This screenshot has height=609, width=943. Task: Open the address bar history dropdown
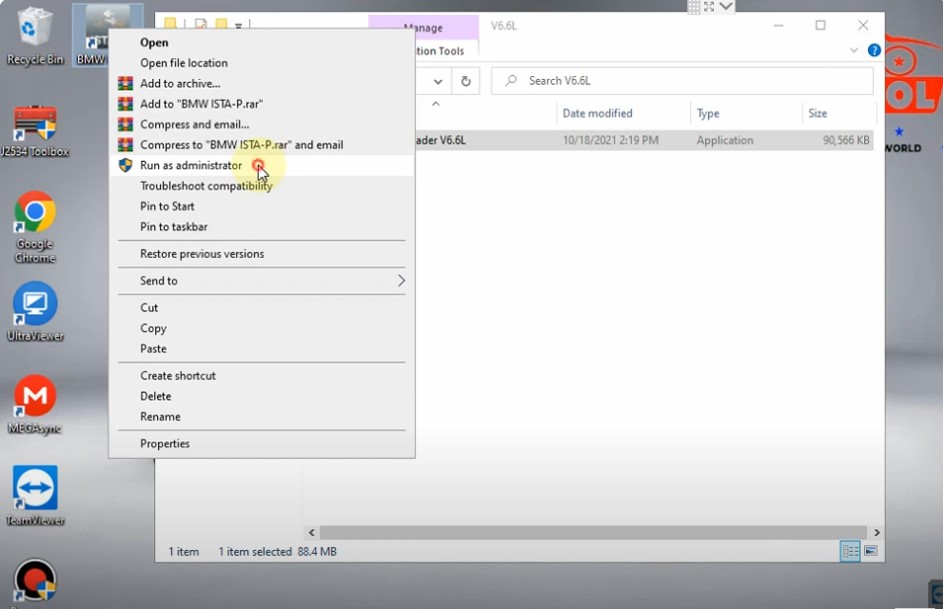tap(438, 81)
